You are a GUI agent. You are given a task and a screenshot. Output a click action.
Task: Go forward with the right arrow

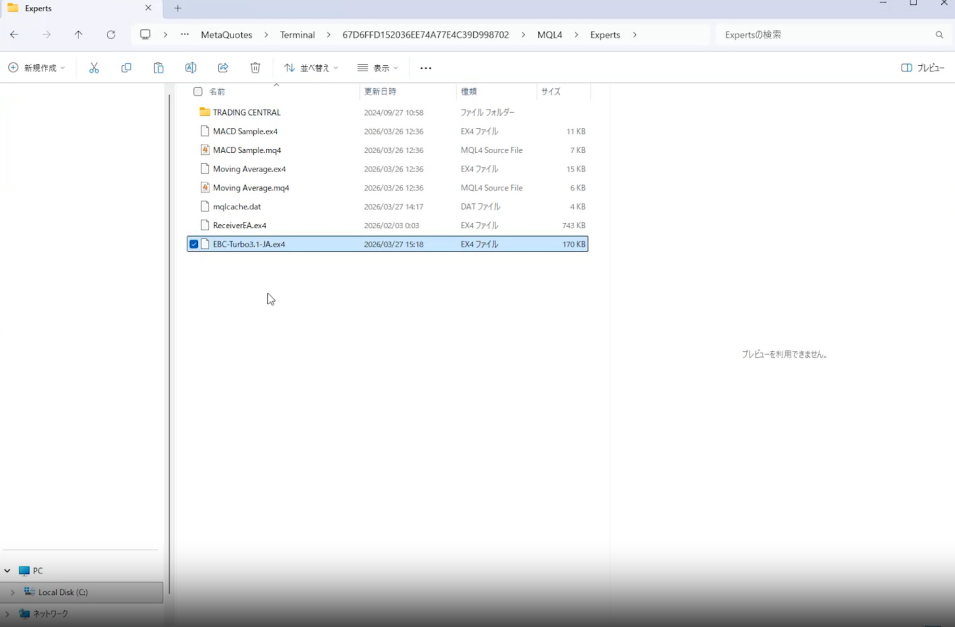[46, 35]
